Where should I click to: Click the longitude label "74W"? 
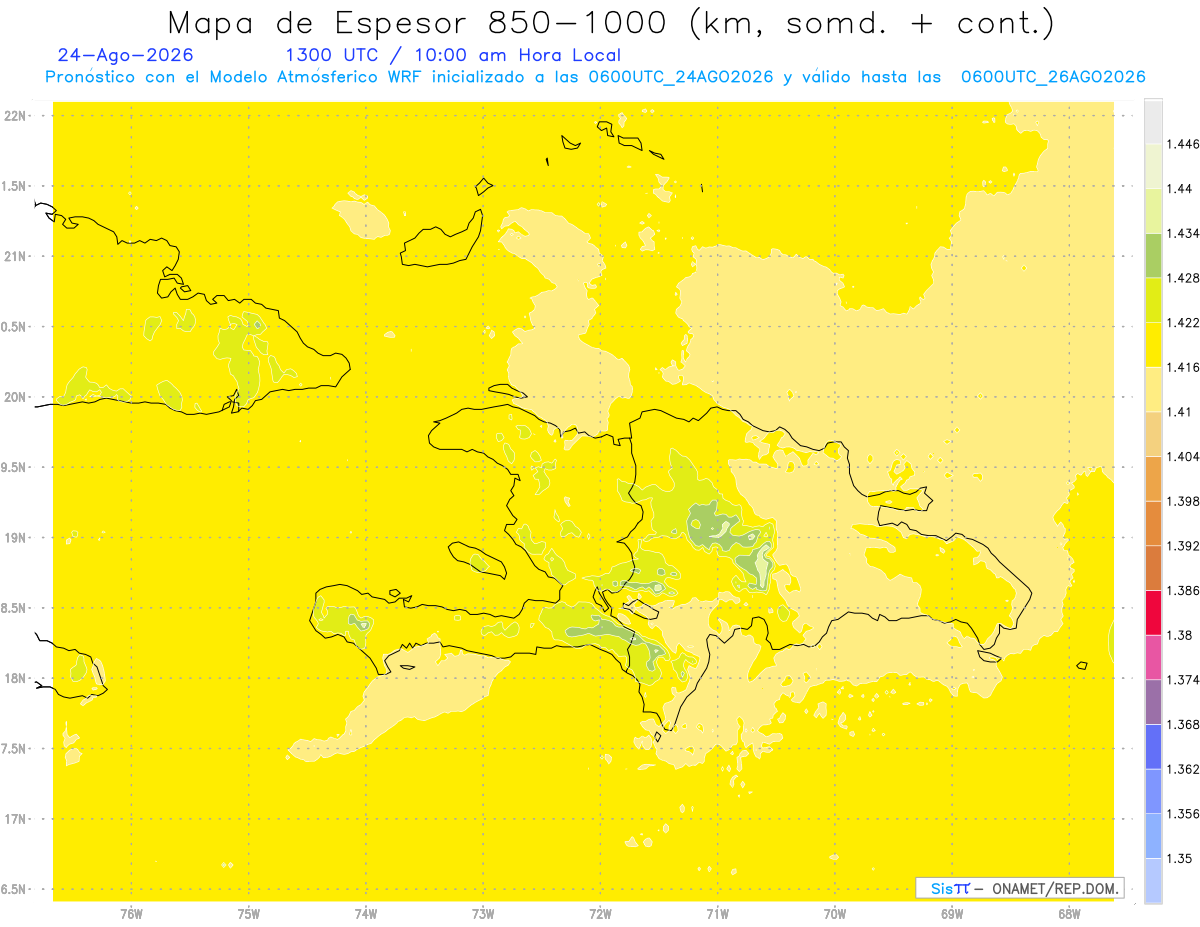pos(366,913)
